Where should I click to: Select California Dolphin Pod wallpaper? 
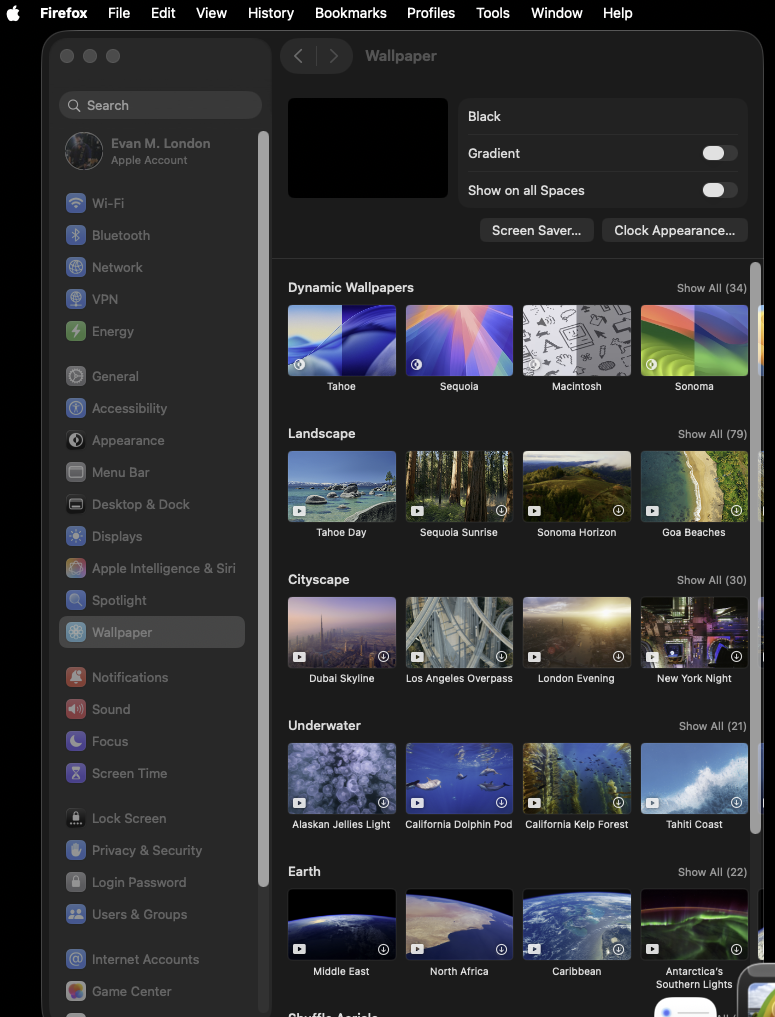459,778
